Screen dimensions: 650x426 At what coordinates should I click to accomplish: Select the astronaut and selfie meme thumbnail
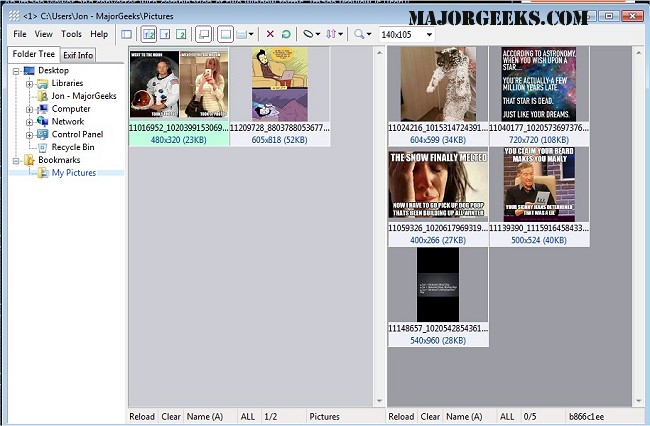point(179,85)
